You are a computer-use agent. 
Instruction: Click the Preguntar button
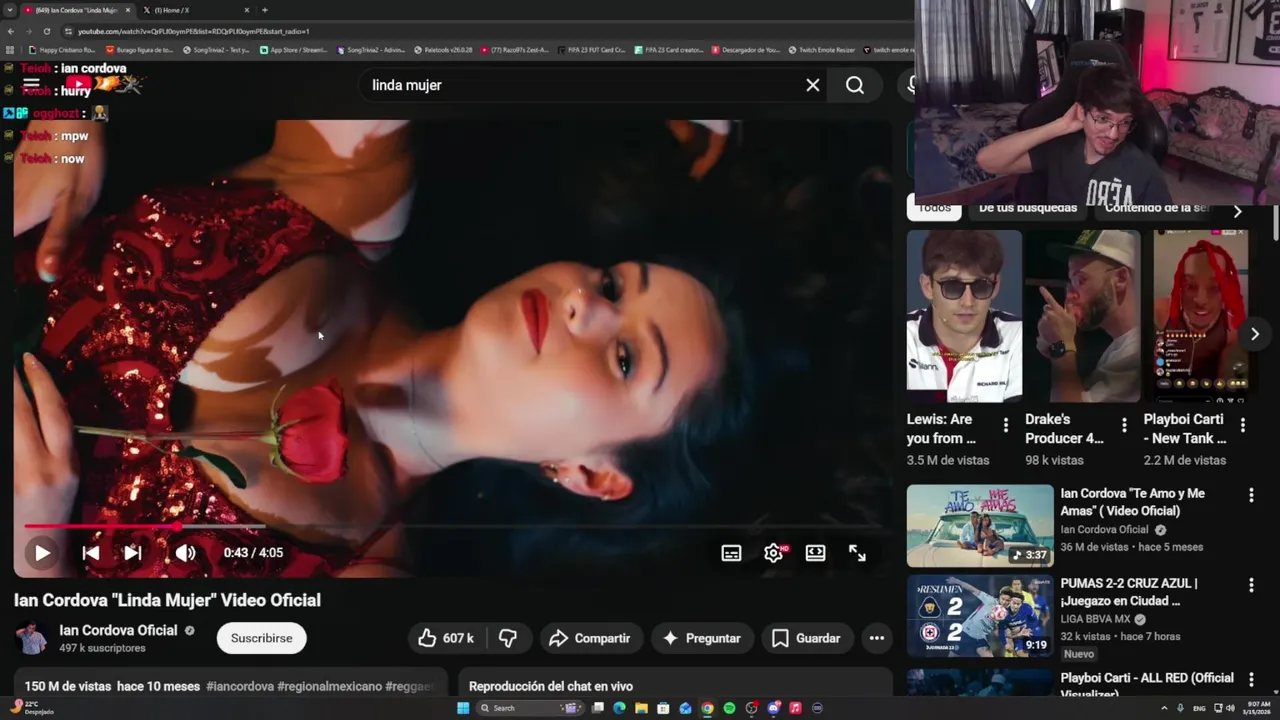[x=701, y=638]
